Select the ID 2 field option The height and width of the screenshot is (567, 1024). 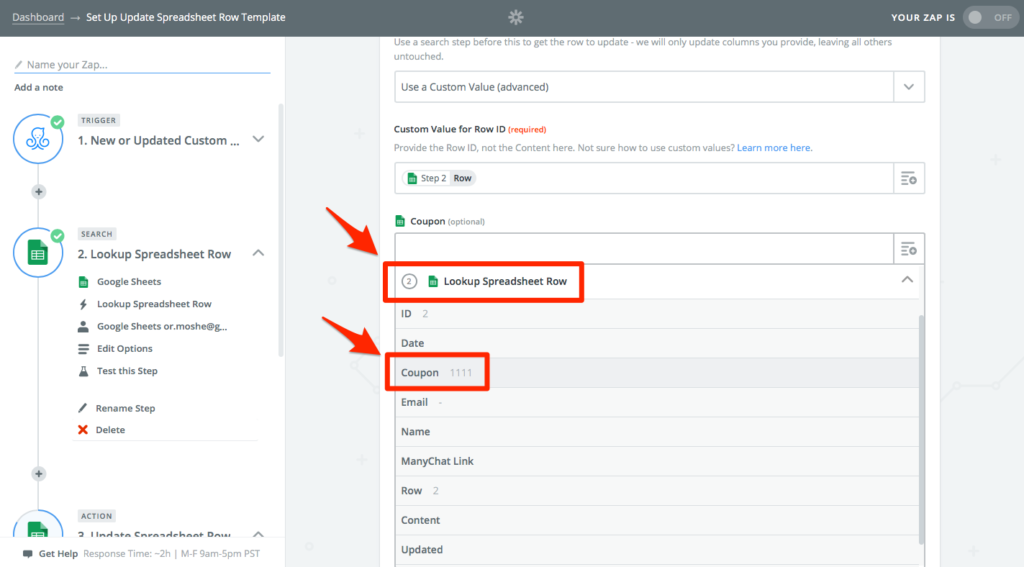click(656, 314)
